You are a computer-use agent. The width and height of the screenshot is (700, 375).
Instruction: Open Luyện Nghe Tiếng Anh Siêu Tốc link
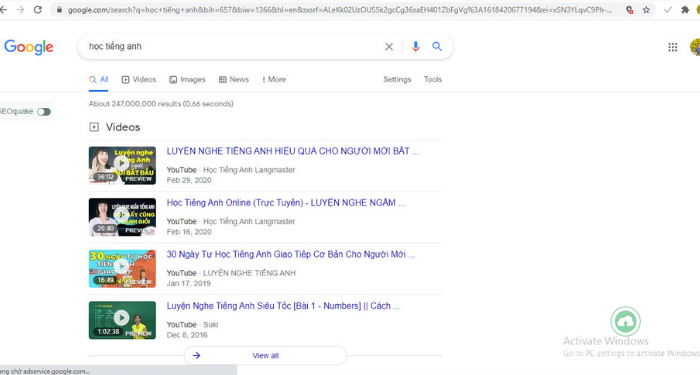tap(283, 306)
